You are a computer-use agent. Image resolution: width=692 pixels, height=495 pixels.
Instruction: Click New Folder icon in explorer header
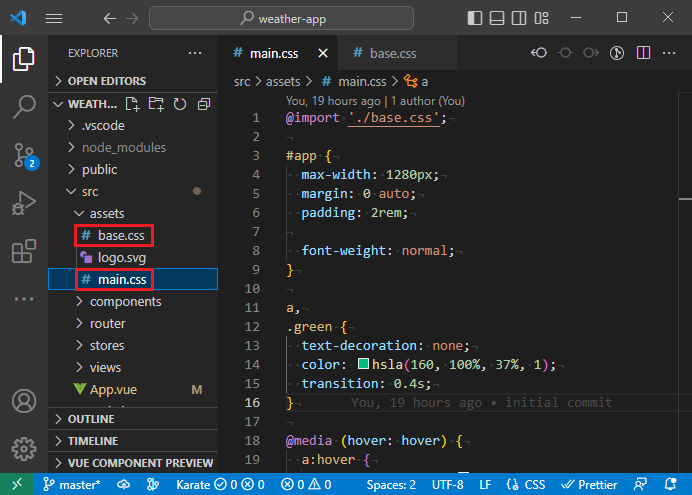point(156,104)
